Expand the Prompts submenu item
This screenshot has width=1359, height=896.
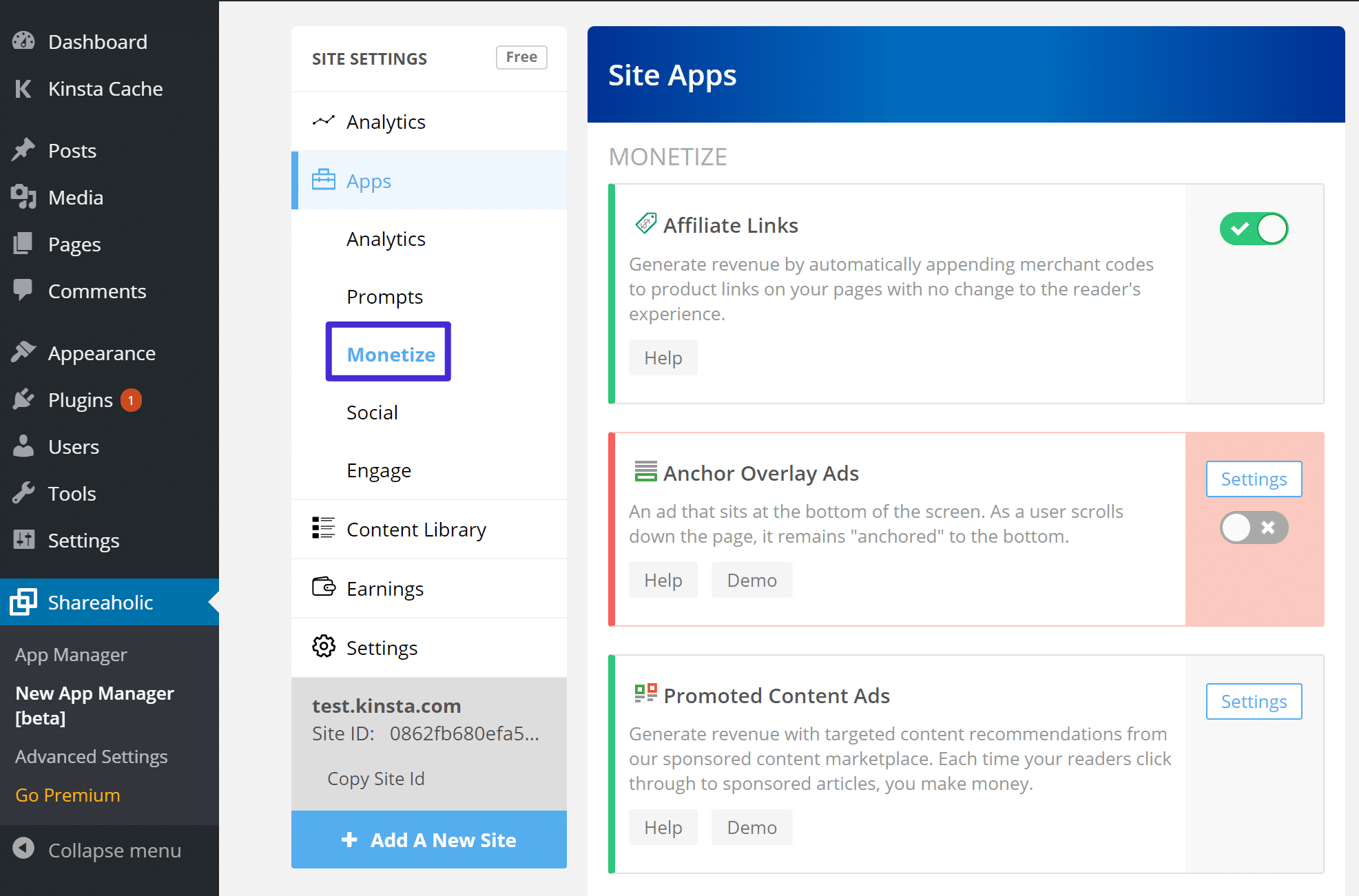(x=383, y=296)
